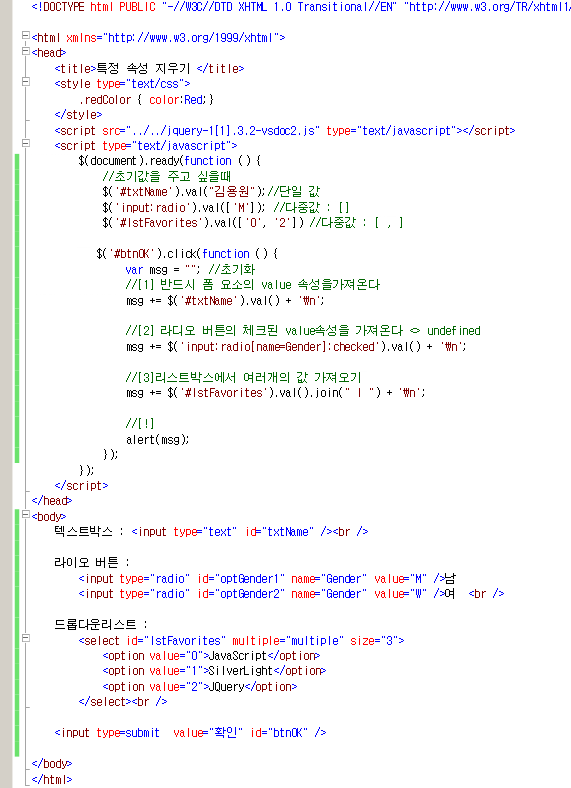
Task: Click the label text '드롭다운리스트 :'
Action: pyautogui.click(x=101, y=625)
